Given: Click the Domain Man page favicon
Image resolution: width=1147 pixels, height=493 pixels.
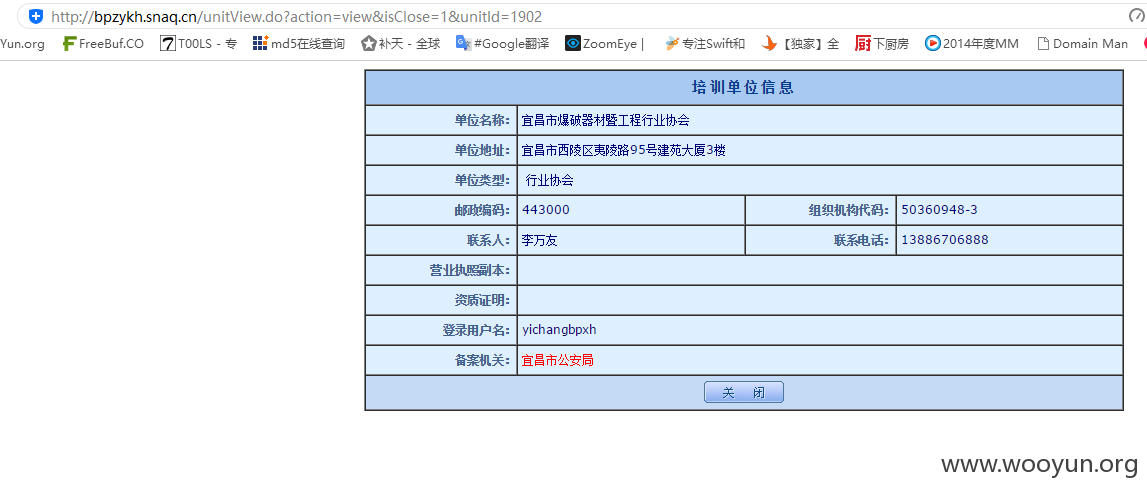Looking at the screenshot, I should point(1044,44).
